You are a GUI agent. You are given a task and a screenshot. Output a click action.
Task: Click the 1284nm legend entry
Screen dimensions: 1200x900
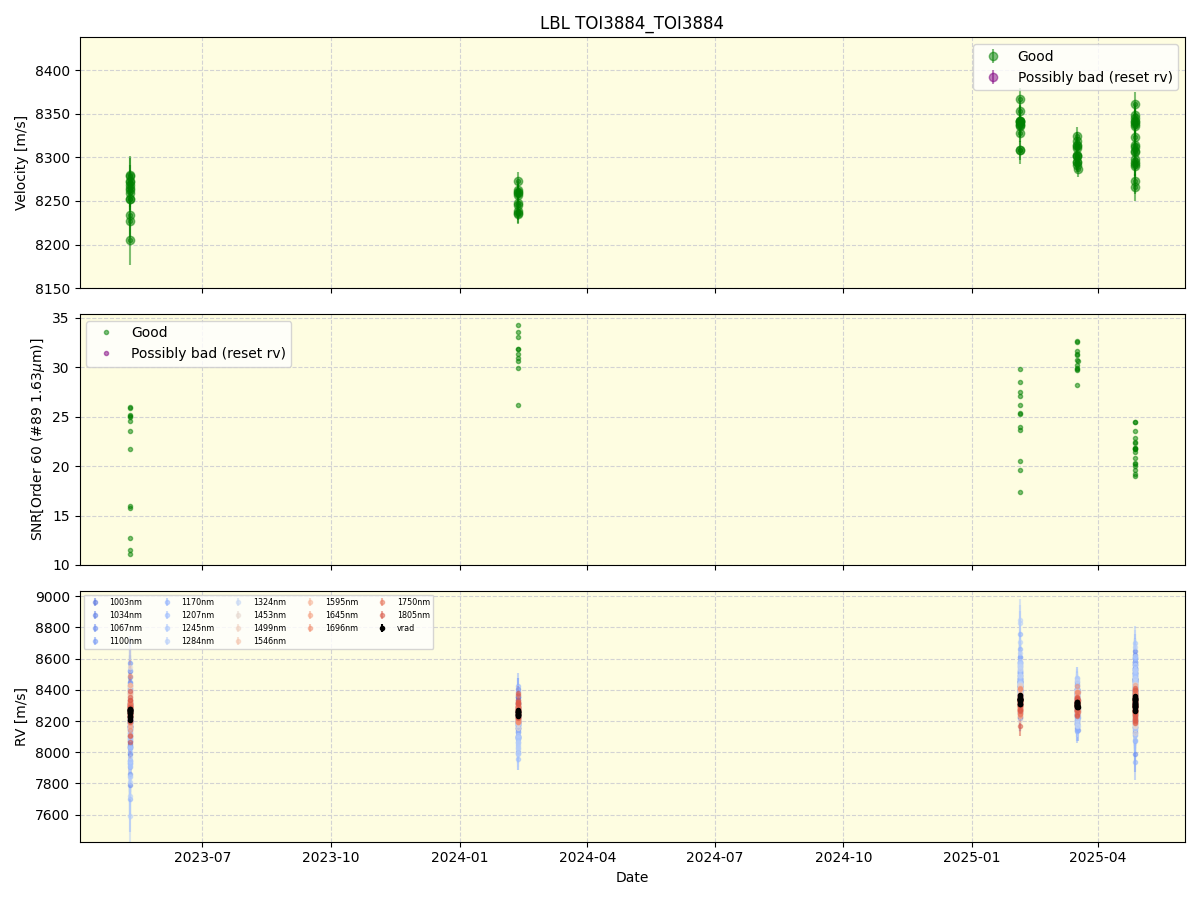click(197, 641)
